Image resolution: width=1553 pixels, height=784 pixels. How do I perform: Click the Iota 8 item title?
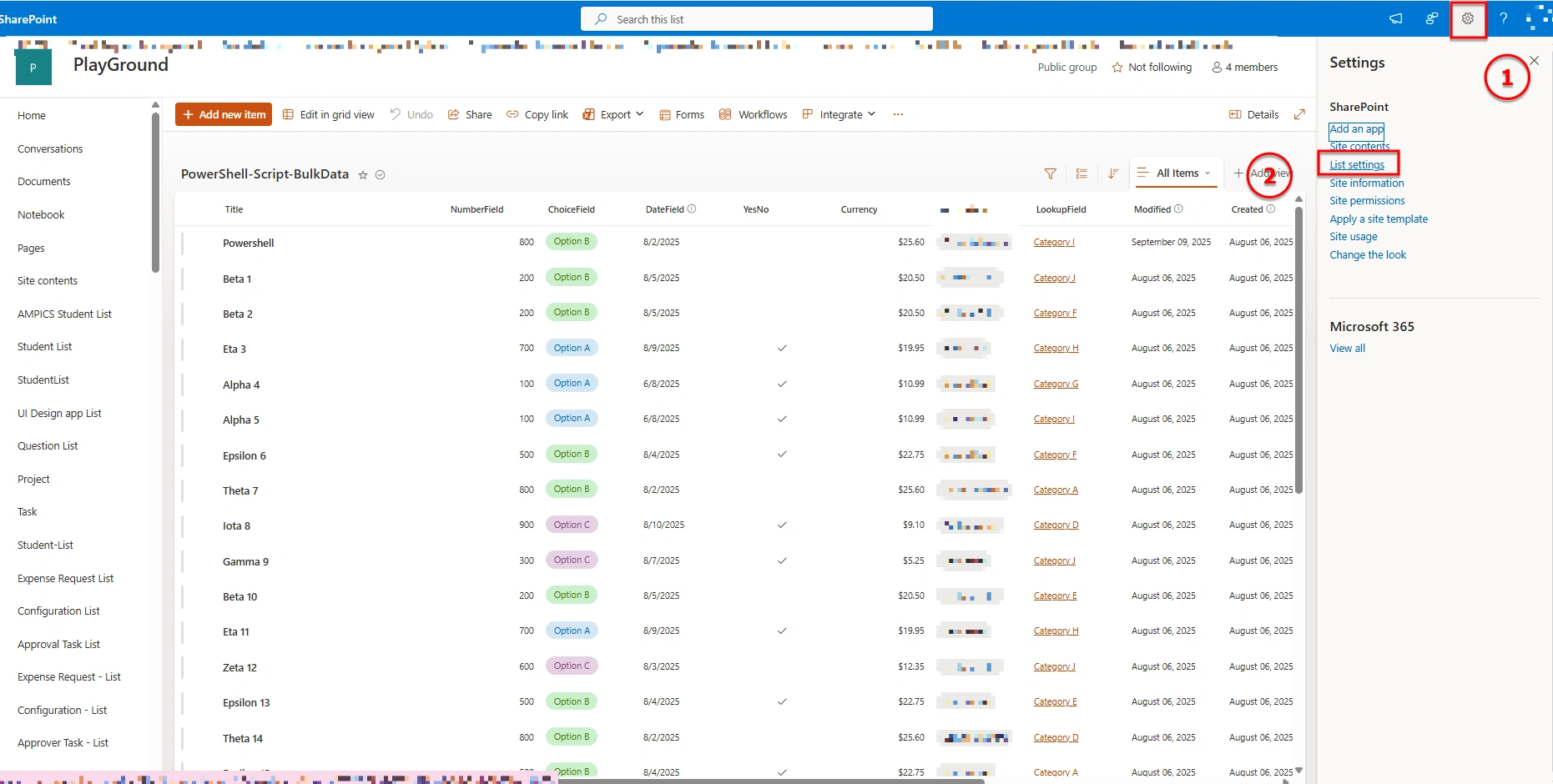[x=236, y=526]
